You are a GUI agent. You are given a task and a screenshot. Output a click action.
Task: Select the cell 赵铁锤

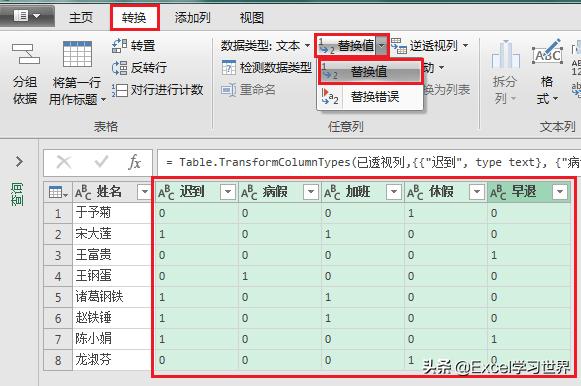pos(112,318)
